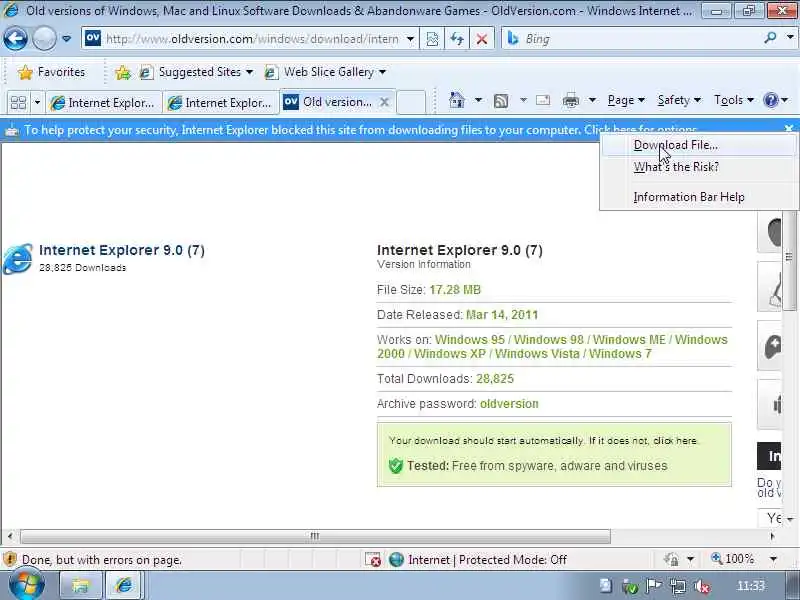Expand the address bar URL history dropdown
This screenshot has height=600, width=800.
coord(410,39)
